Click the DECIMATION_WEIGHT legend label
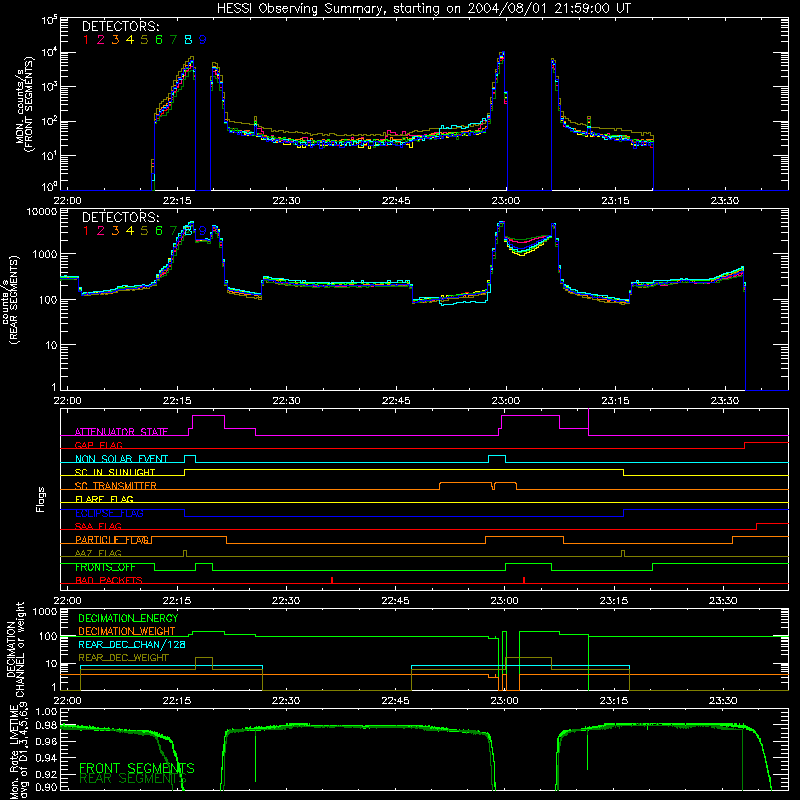The width and height of the screenshot is (800, 800). point(127,632)
